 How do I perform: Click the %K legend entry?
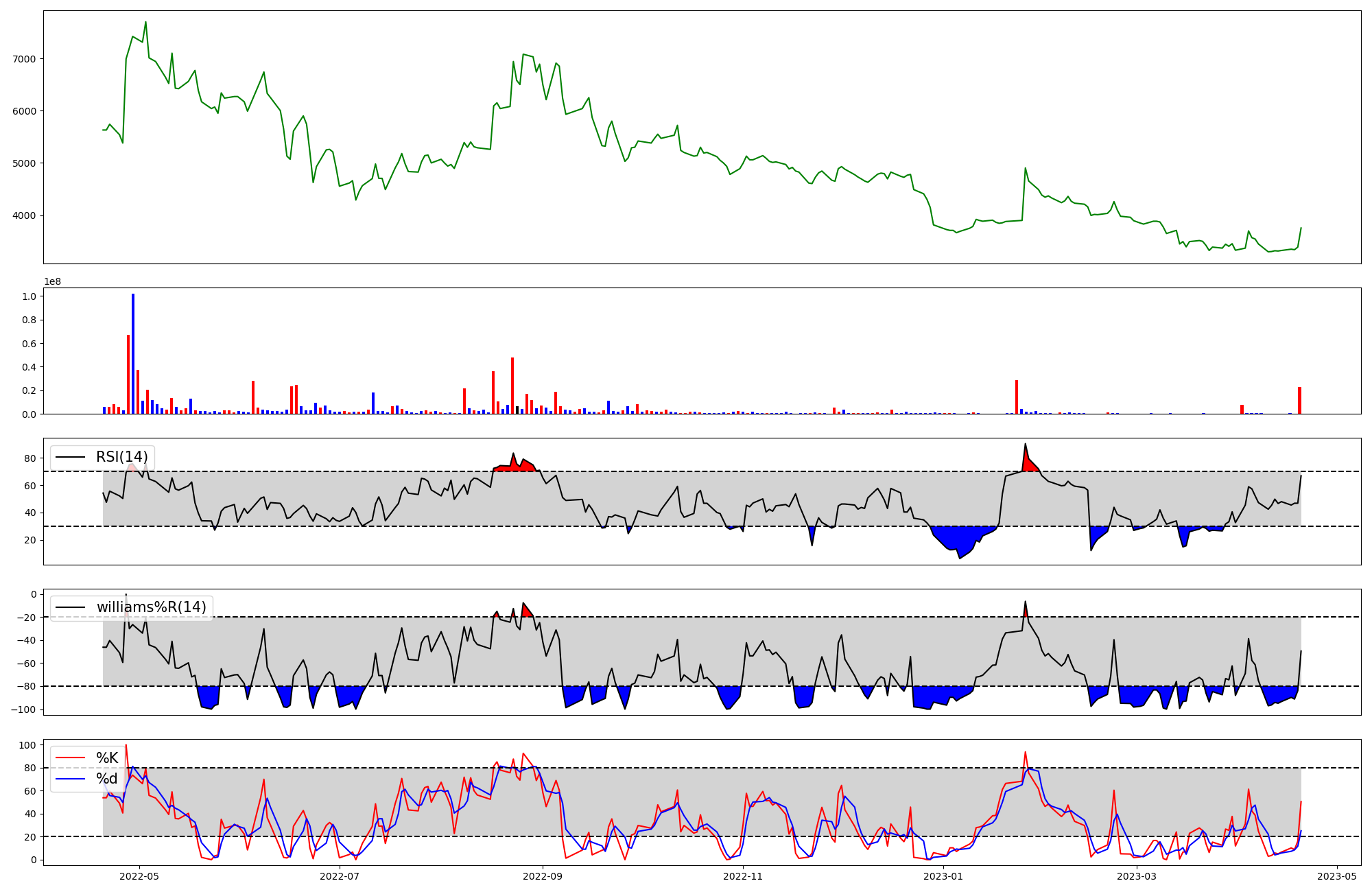107,758
